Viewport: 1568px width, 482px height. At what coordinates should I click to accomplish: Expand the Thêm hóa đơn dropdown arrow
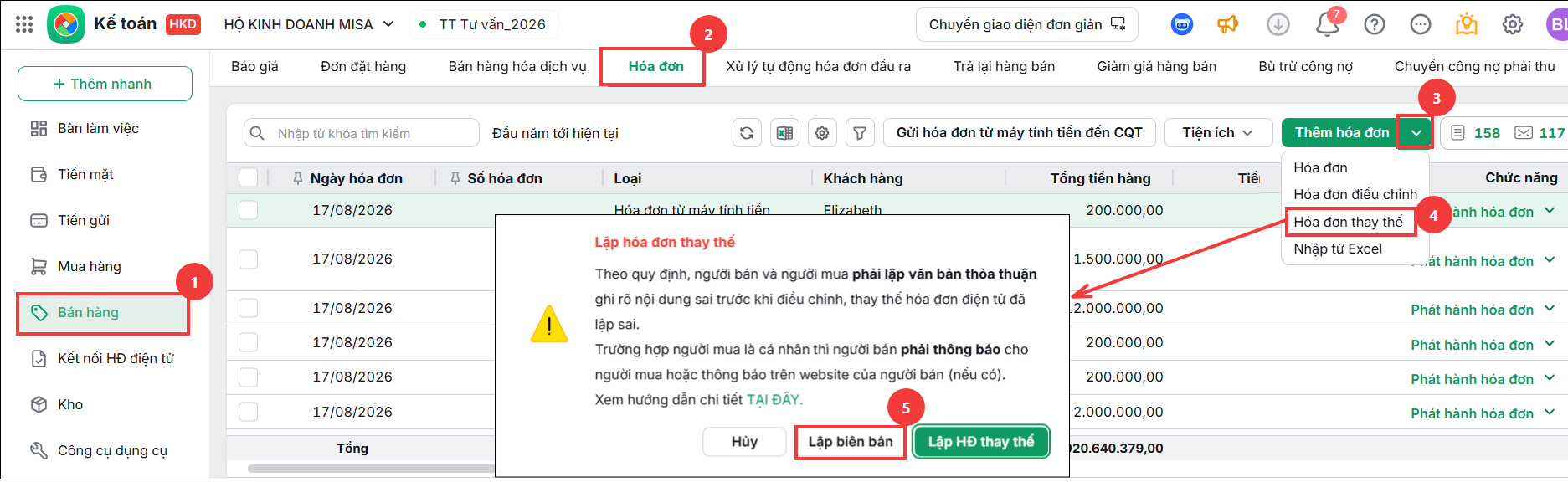pyautogui.click(x=1416, y=133)
